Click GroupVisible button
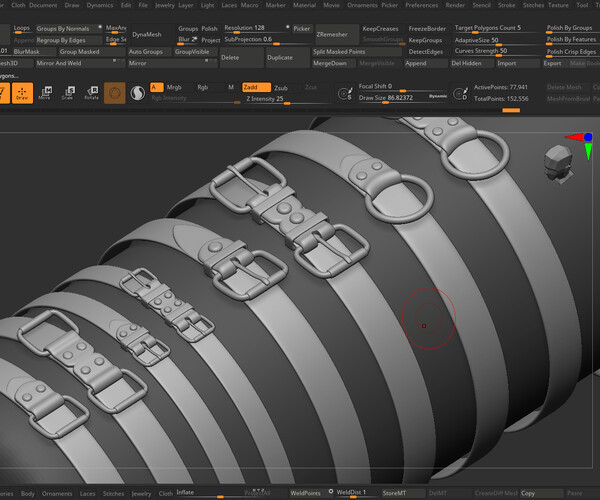This screenshot has height=500, width=600. (196, 52)
